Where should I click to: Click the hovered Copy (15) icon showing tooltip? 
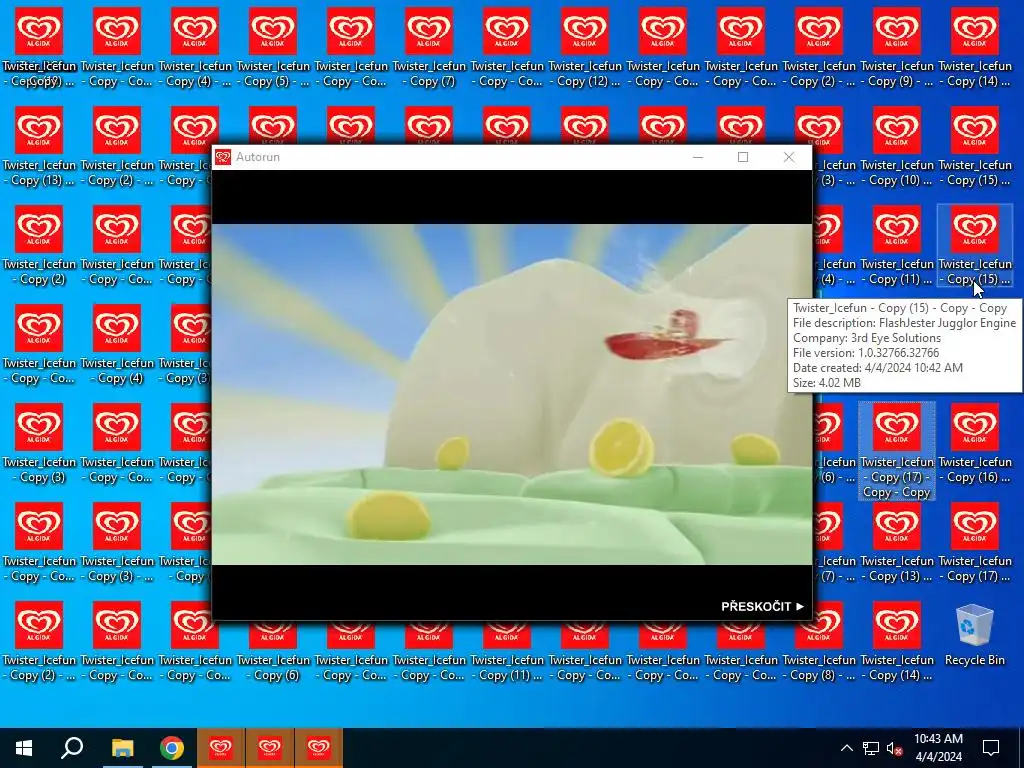pos(974,246)
